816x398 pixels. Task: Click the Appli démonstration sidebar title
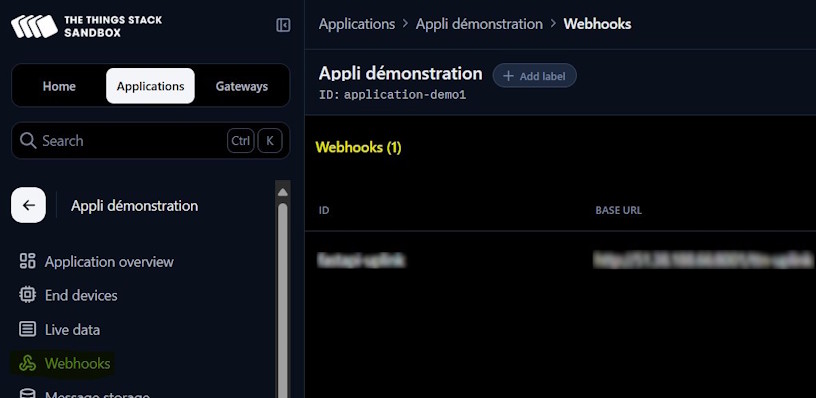tap(135, 206)
